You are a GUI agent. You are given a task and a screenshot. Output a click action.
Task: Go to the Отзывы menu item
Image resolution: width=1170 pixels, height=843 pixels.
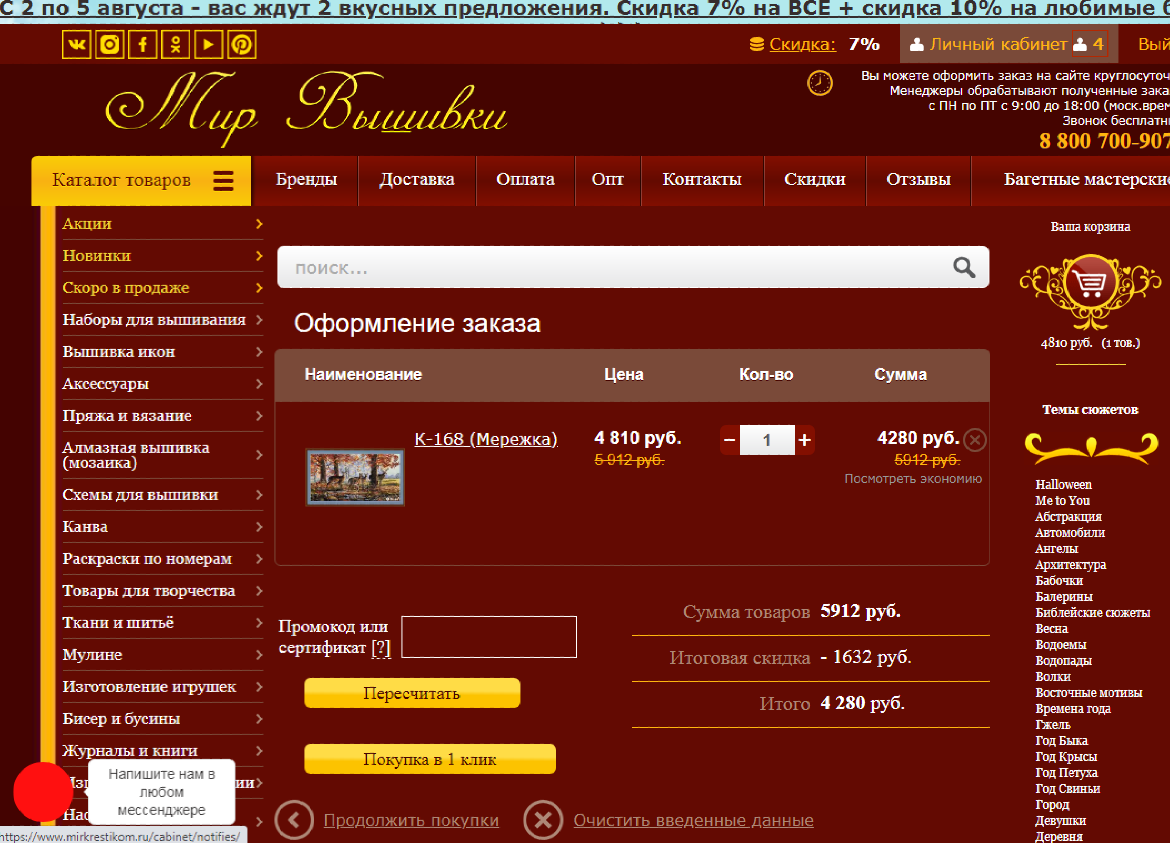coord(918,180)
